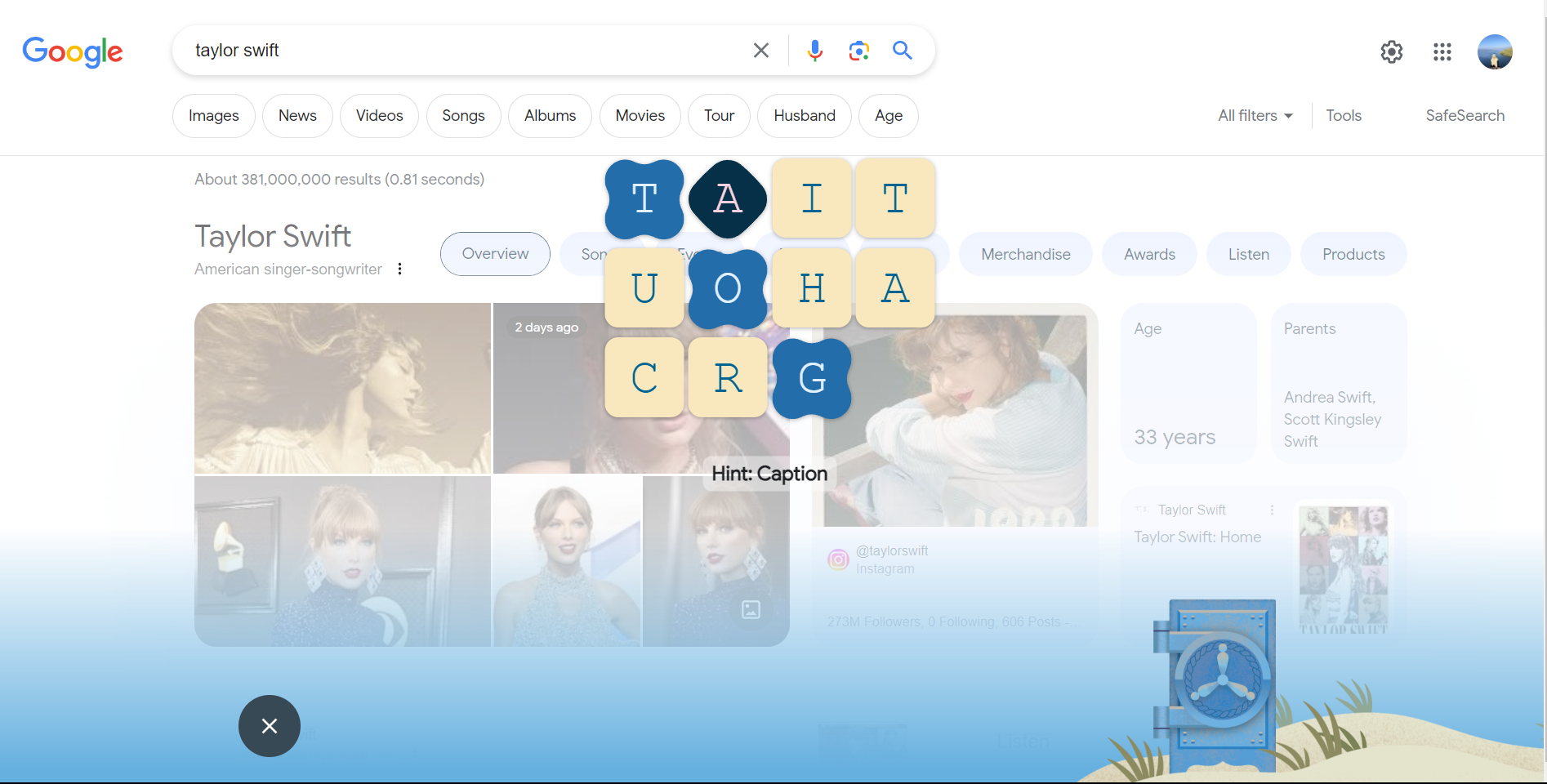Expand the All filters dropdown
This screenshot has width=1547, height=784.
1255,116
